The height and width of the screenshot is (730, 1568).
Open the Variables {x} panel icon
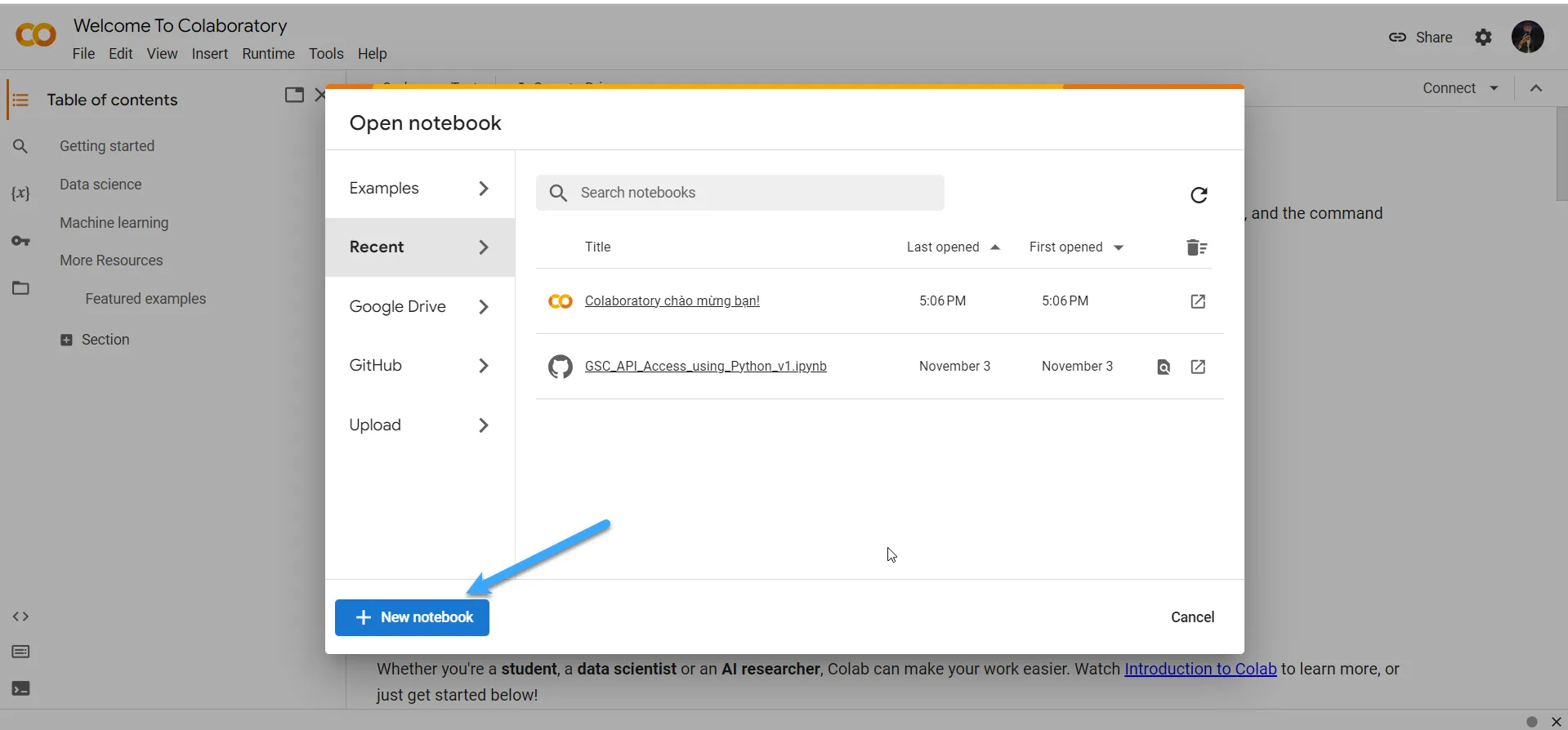pyautogui.click(x=20, y=194)
